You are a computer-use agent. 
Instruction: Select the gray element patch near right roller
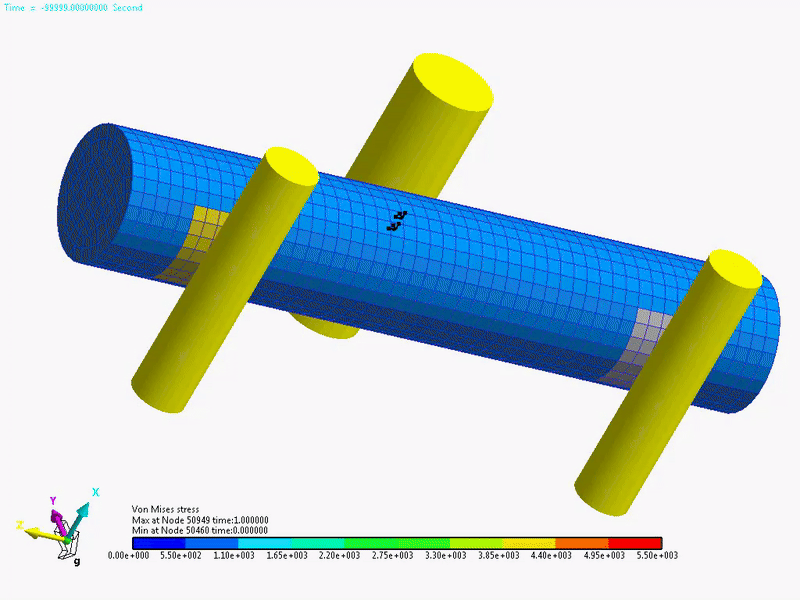pos(640,346)
